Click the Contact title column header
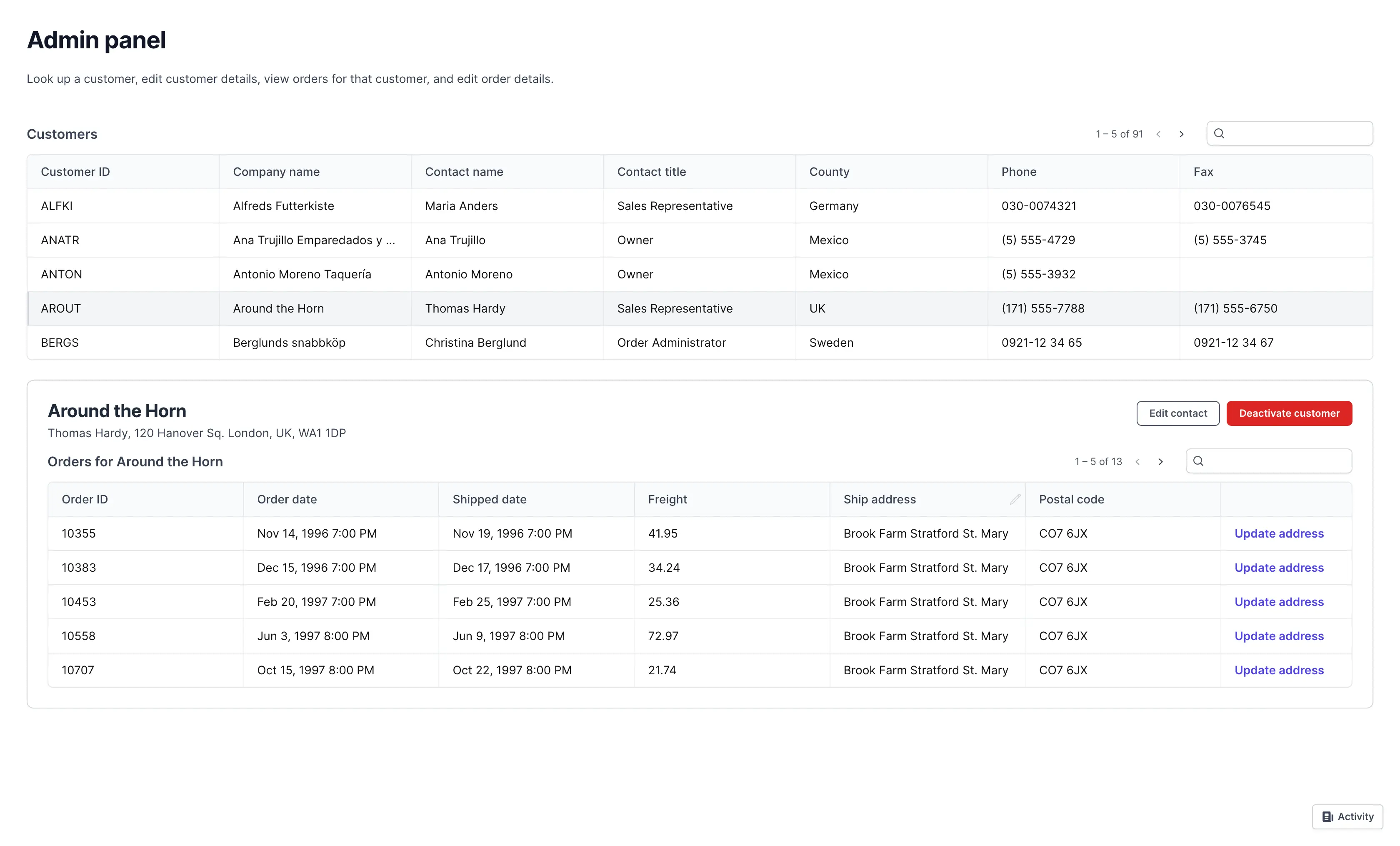 coord(700,172)
